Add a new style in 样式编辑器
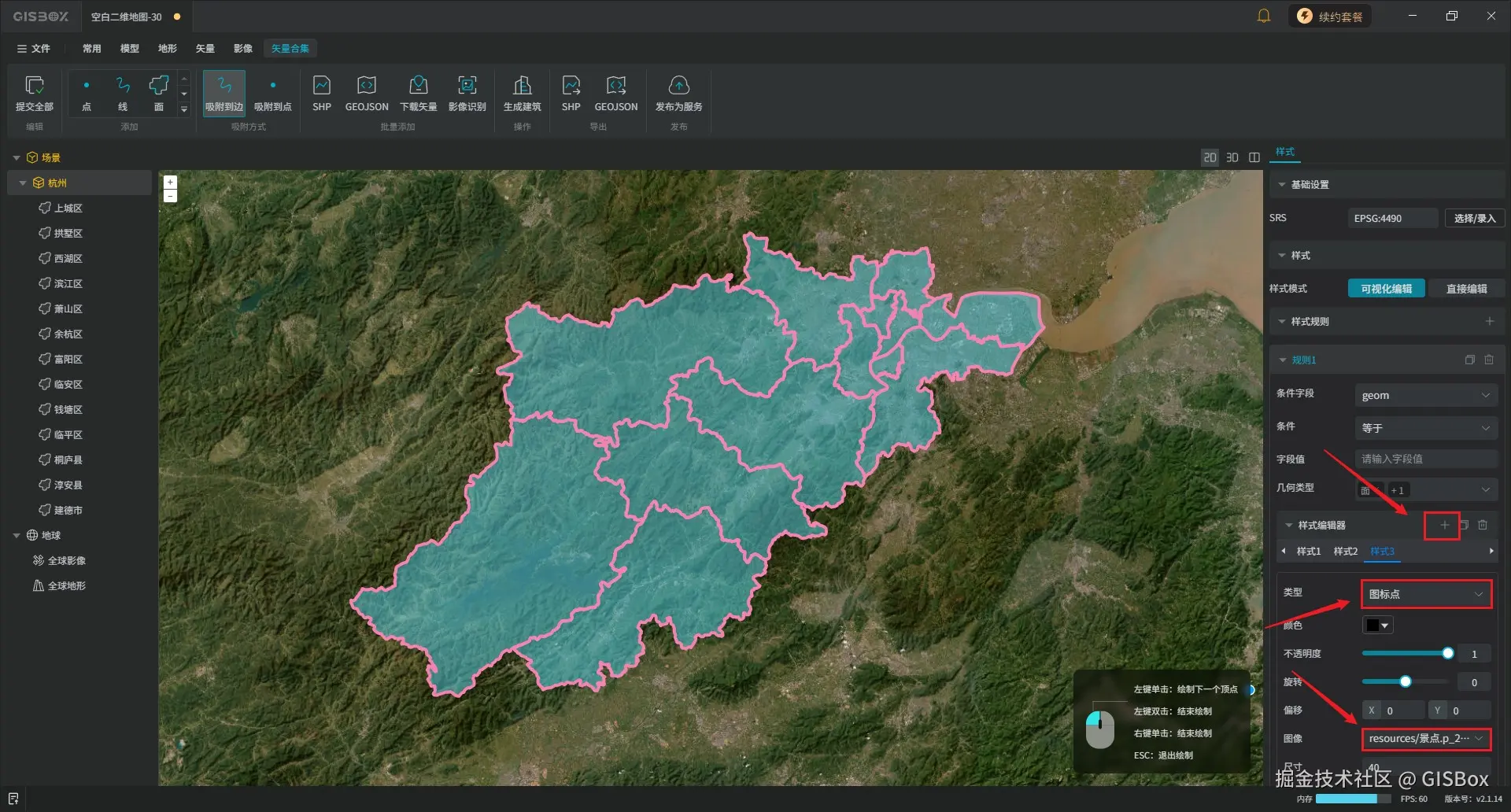Screen dimensions: 1511x812 point(1444,525)
